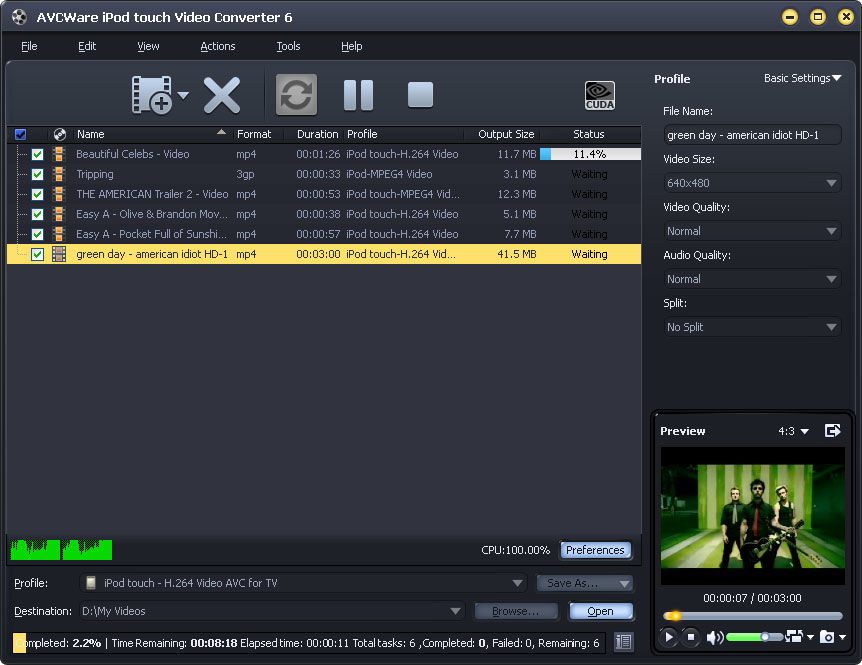Play the preview video

pyautogui.click(x=668, y=637)
